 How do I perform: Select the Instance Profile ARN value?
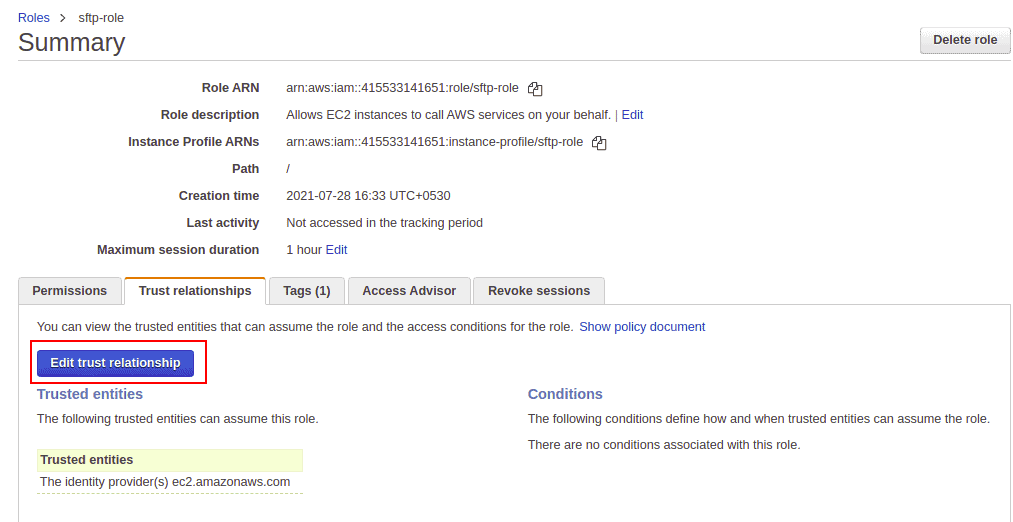point(435,142)
